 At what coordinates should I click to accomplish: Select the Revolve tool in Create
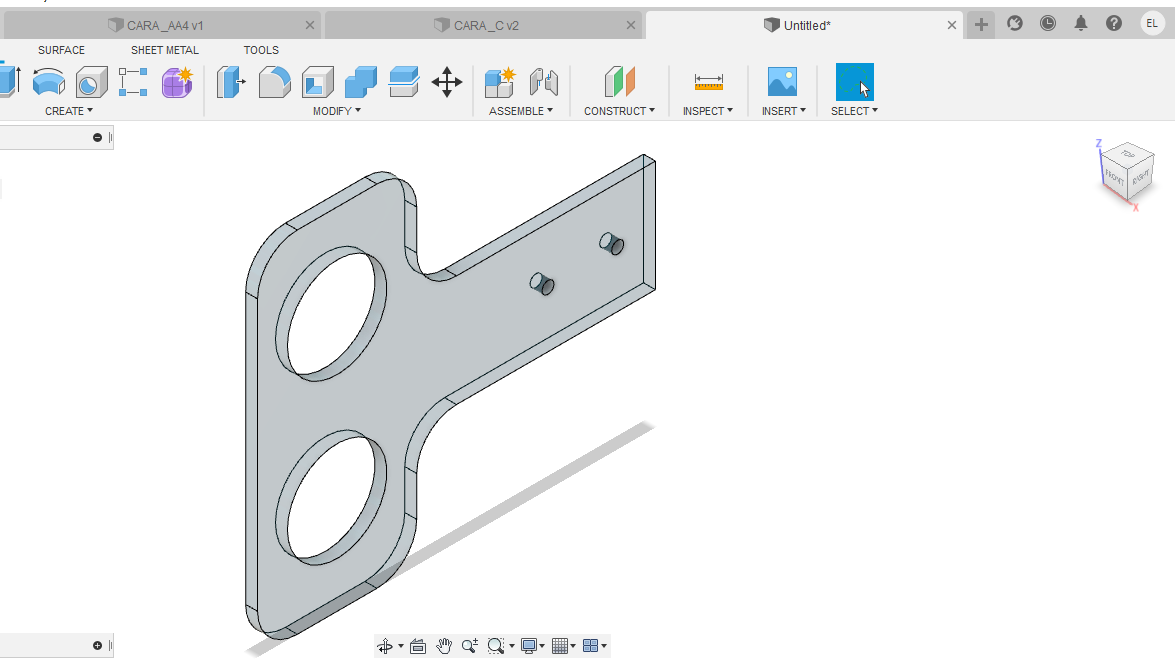(x=48, y=81)
